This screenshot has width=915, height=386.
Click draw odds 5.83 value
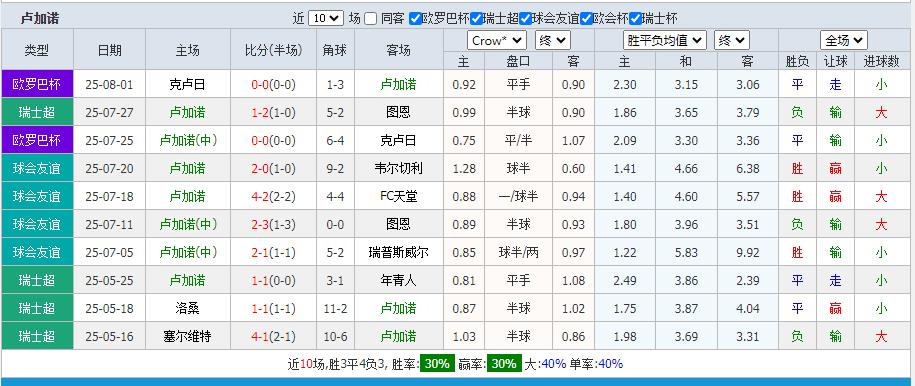(686, 252)
